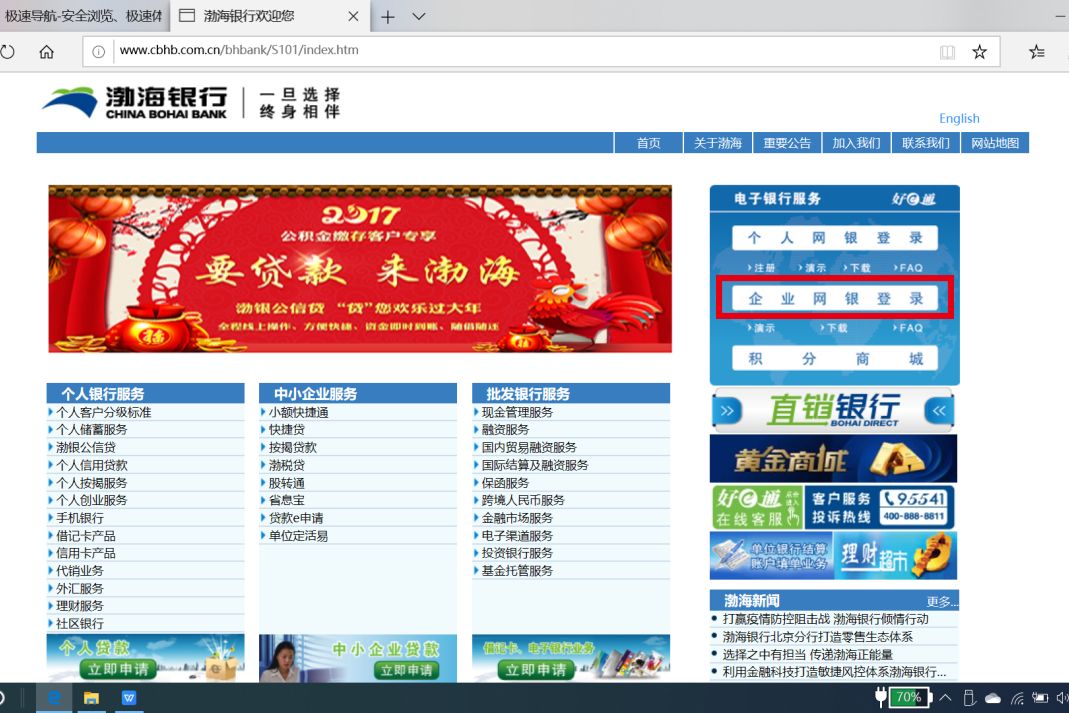Open 现金管理服务 link

pyautogui.click(x=517, y=412)
